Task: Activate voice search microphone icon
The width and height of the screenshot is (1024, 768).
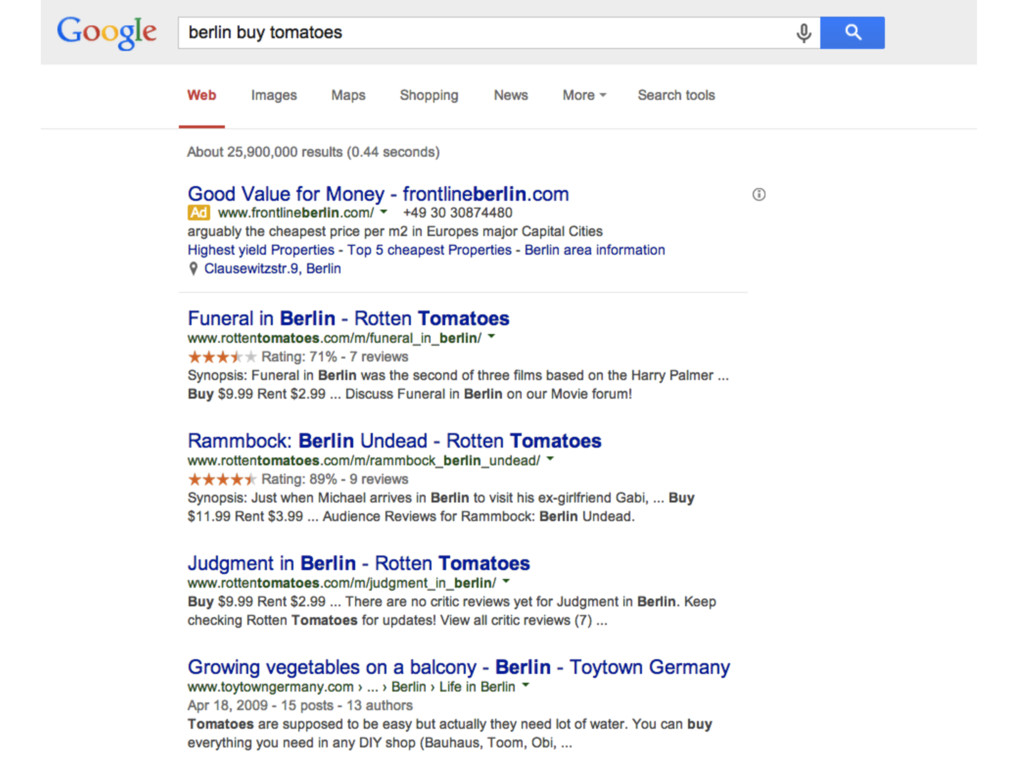Action: 804,33
